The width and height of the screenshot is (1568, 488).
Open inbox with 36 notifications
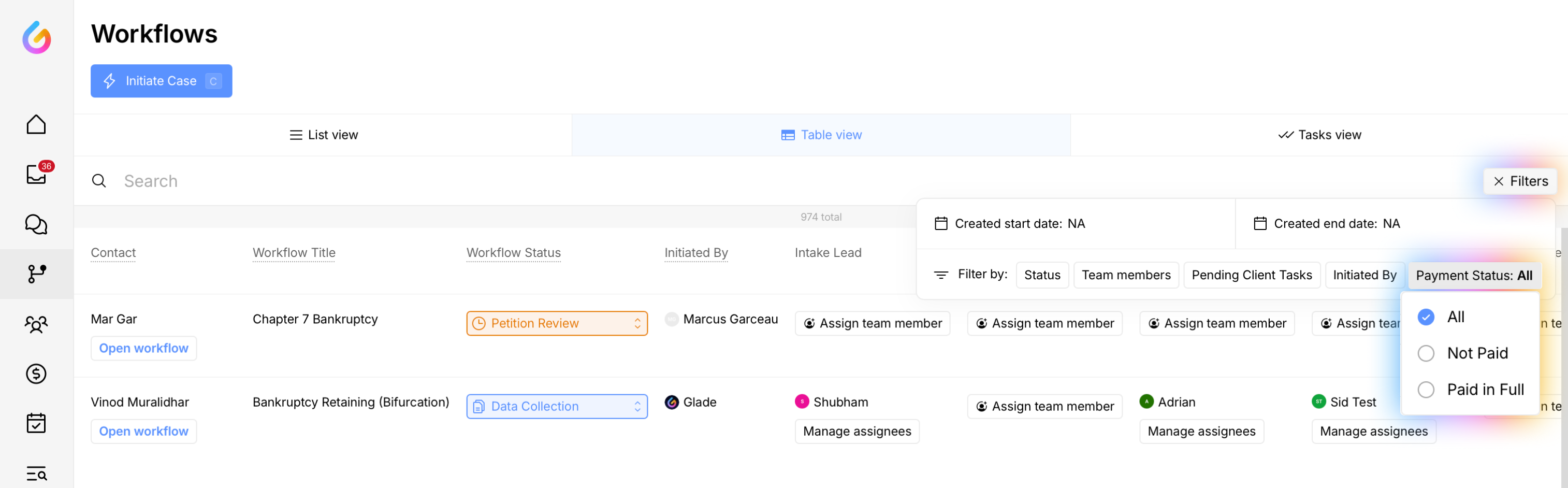[x=36, y=174]
